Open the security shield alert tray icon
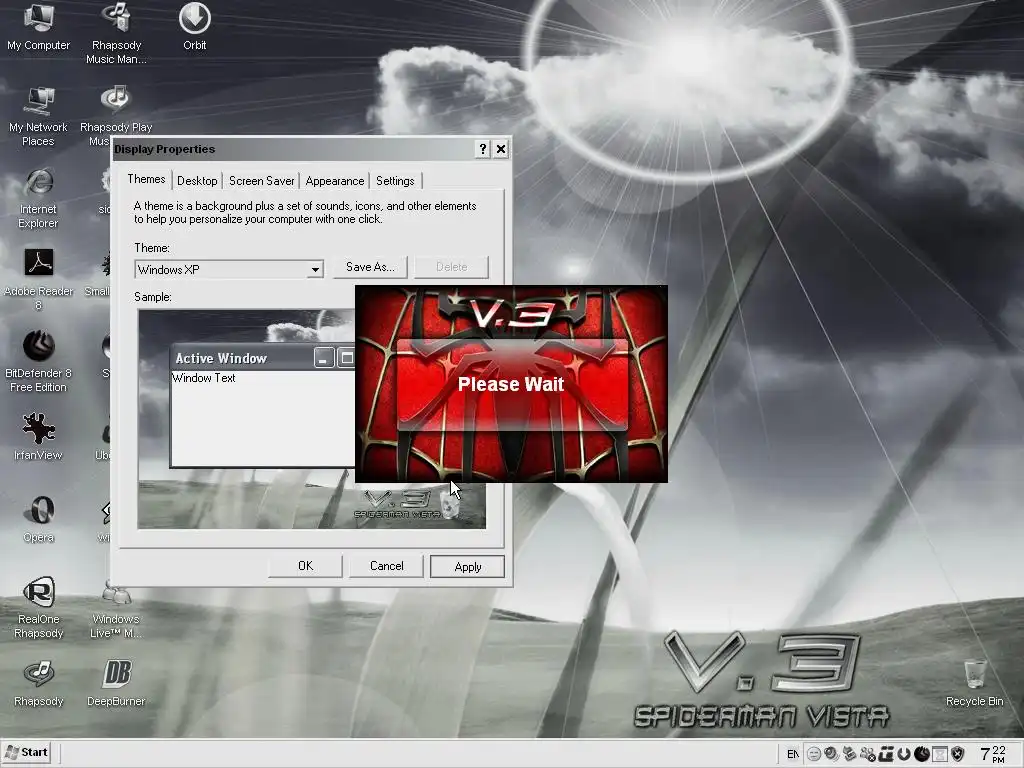 click(x=957, y=754)
